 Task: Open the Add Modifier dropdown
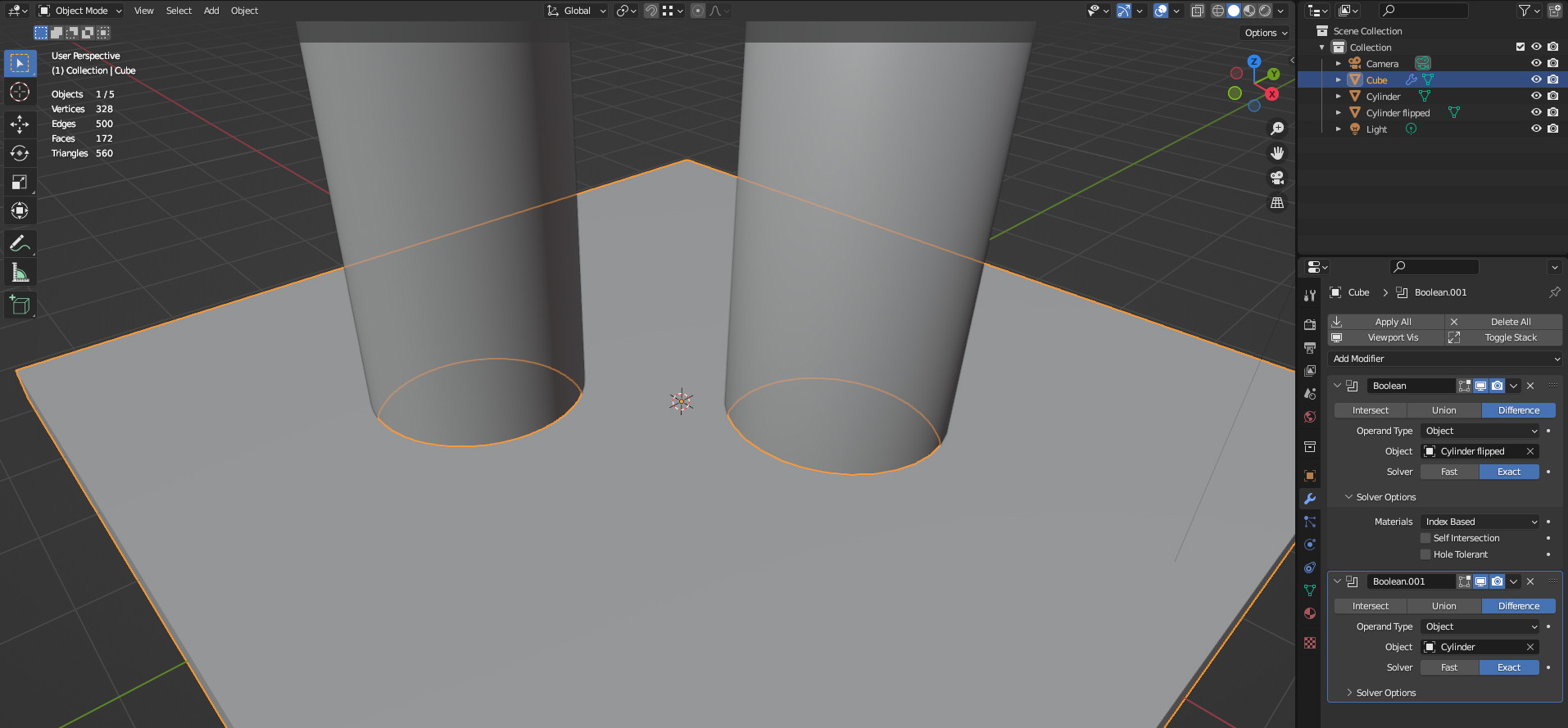tap(1445, 359)
